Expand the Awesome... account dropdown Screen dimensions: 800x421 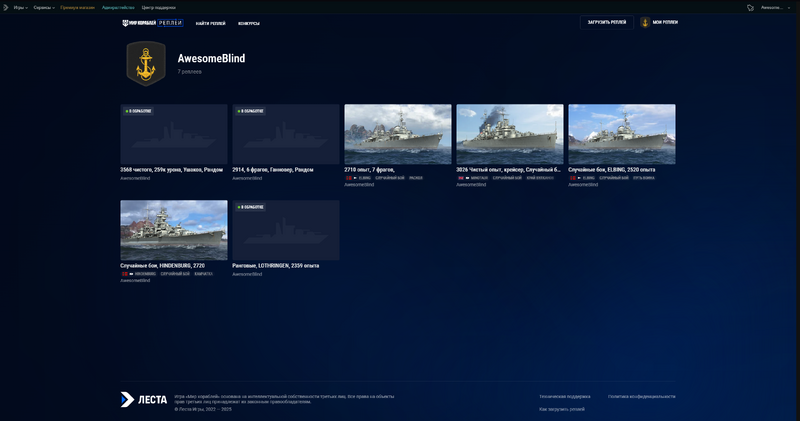tap(775, 8)
